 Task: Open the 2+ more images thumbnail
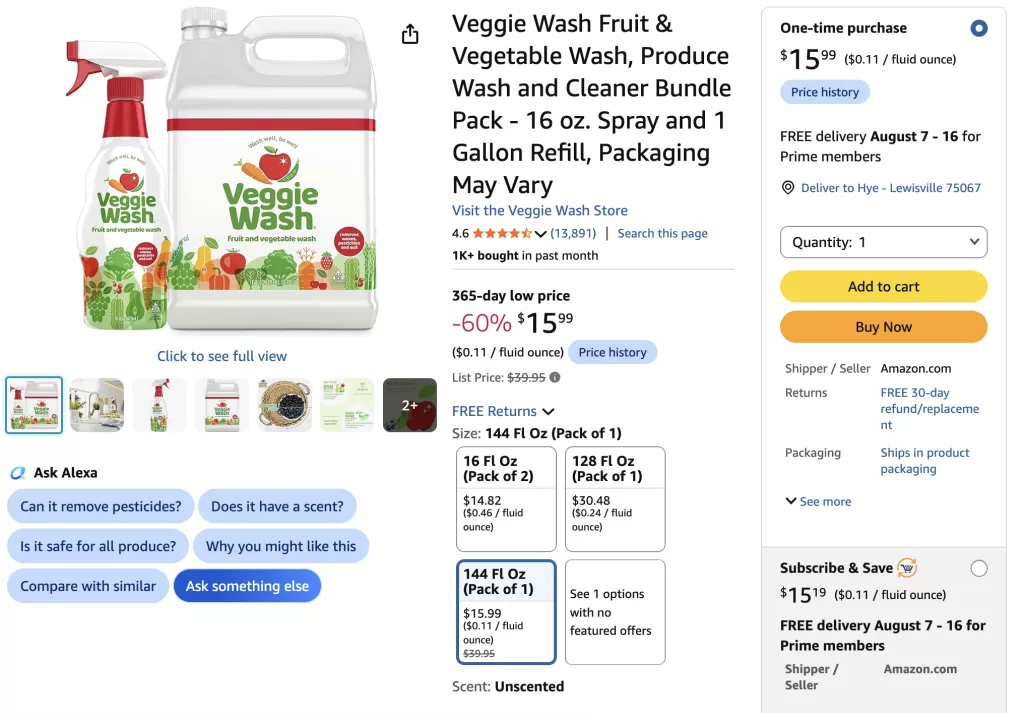click(409, 405)
